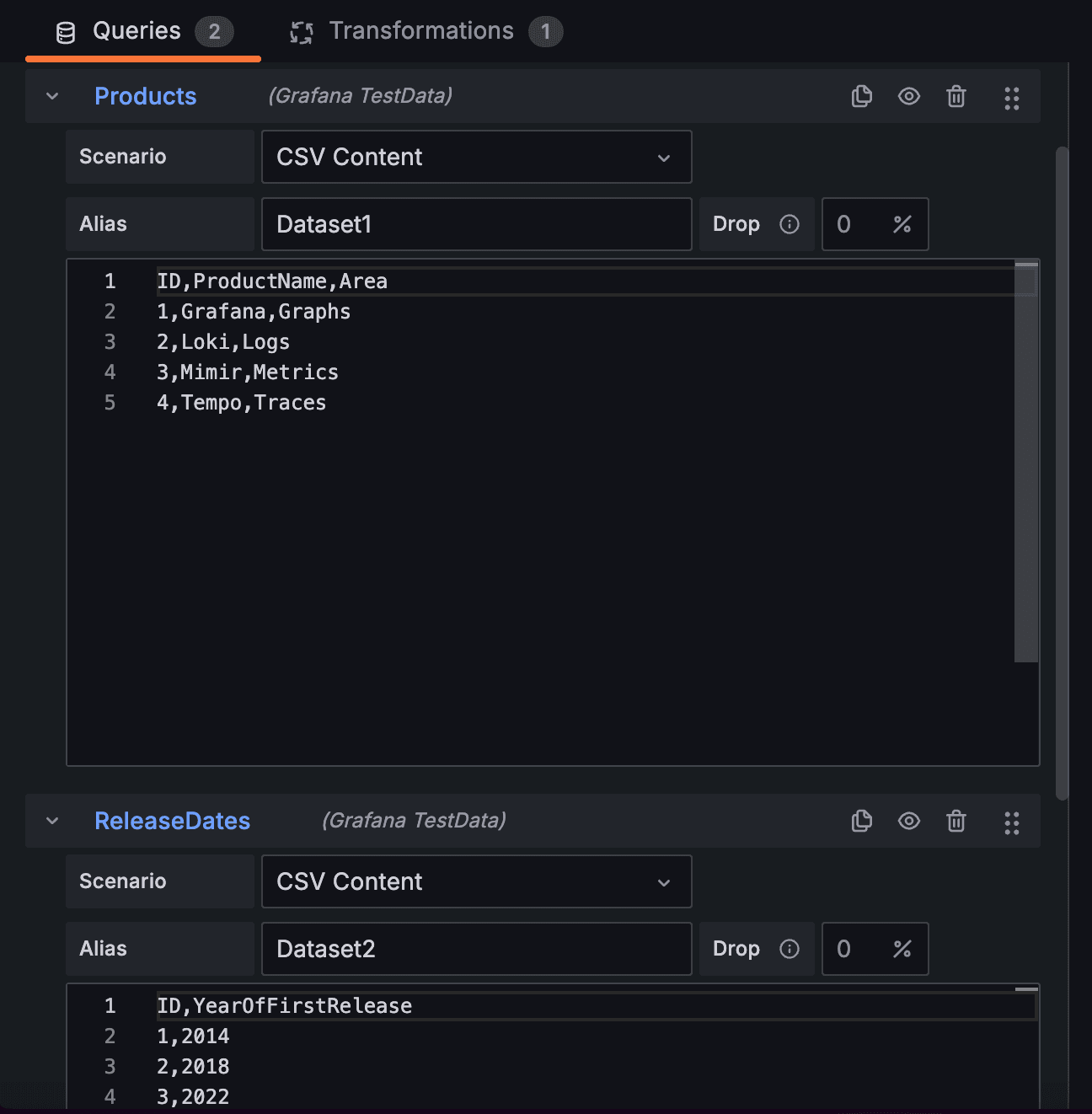Collapse the ReleaseDates query row

pos(52,821)
